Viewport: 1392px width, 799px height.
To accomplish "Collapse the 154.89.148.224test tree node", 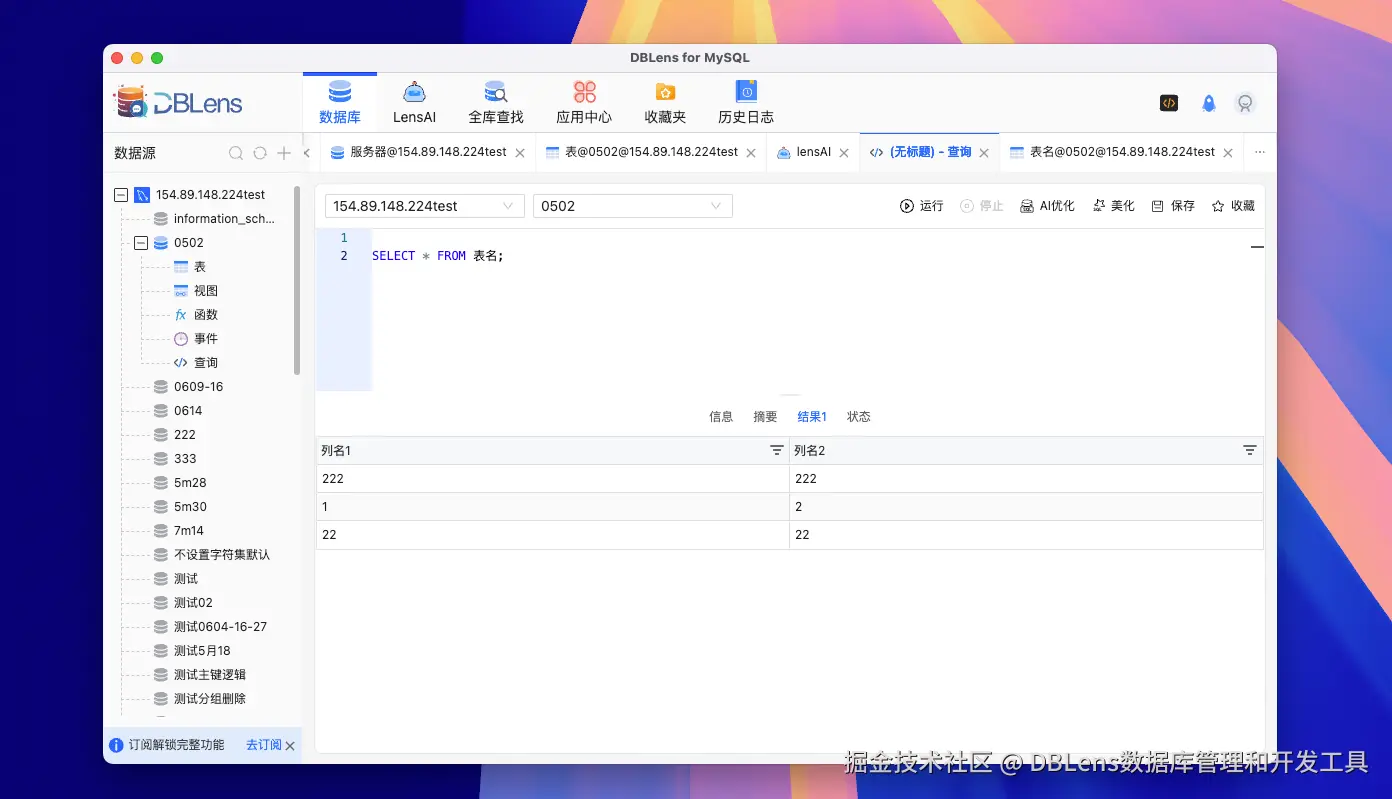I will pyautogui.click(x=121, y=195).
